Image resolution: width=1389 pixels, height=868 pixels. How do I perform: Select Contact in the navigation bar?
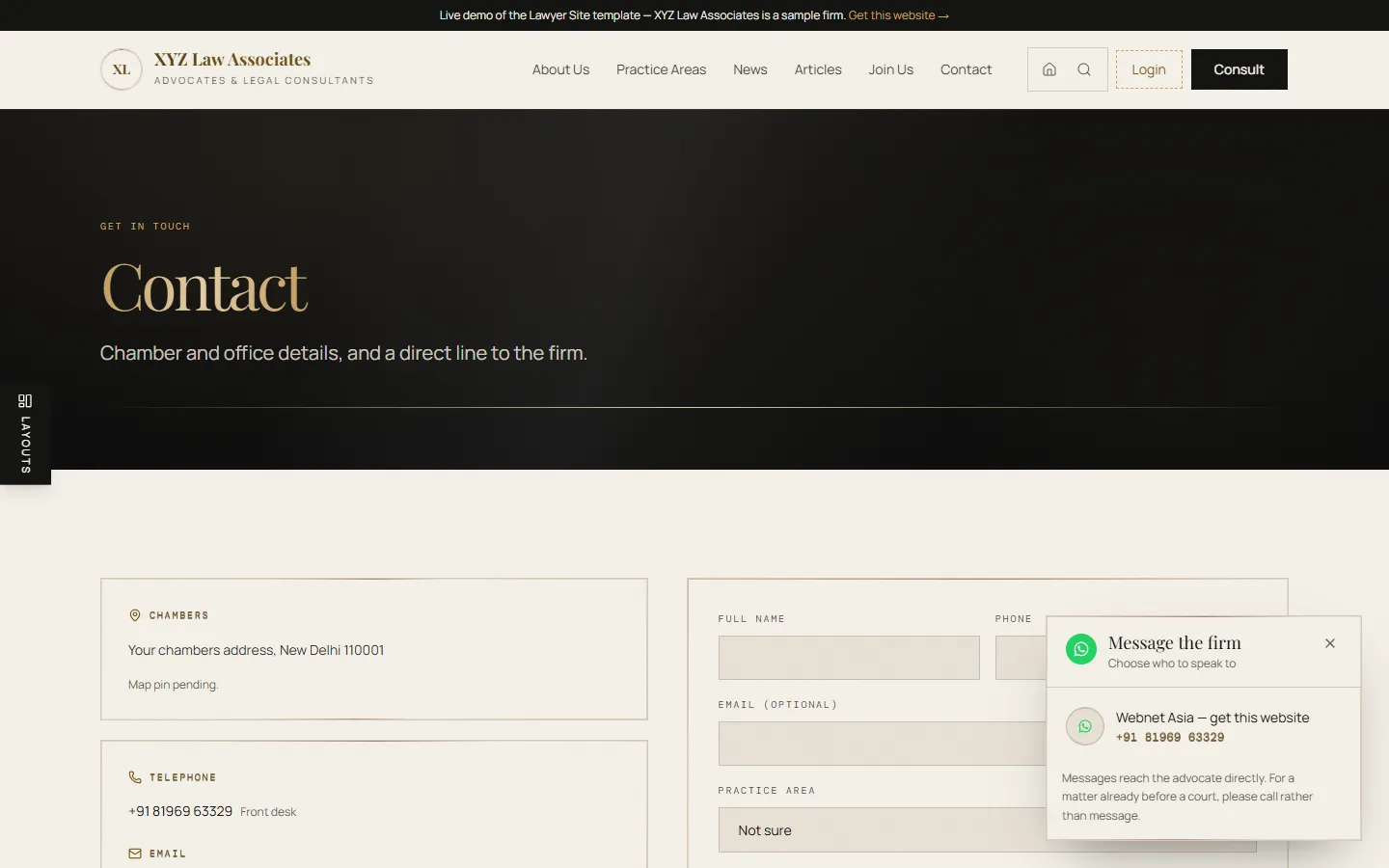pos(966,69)
